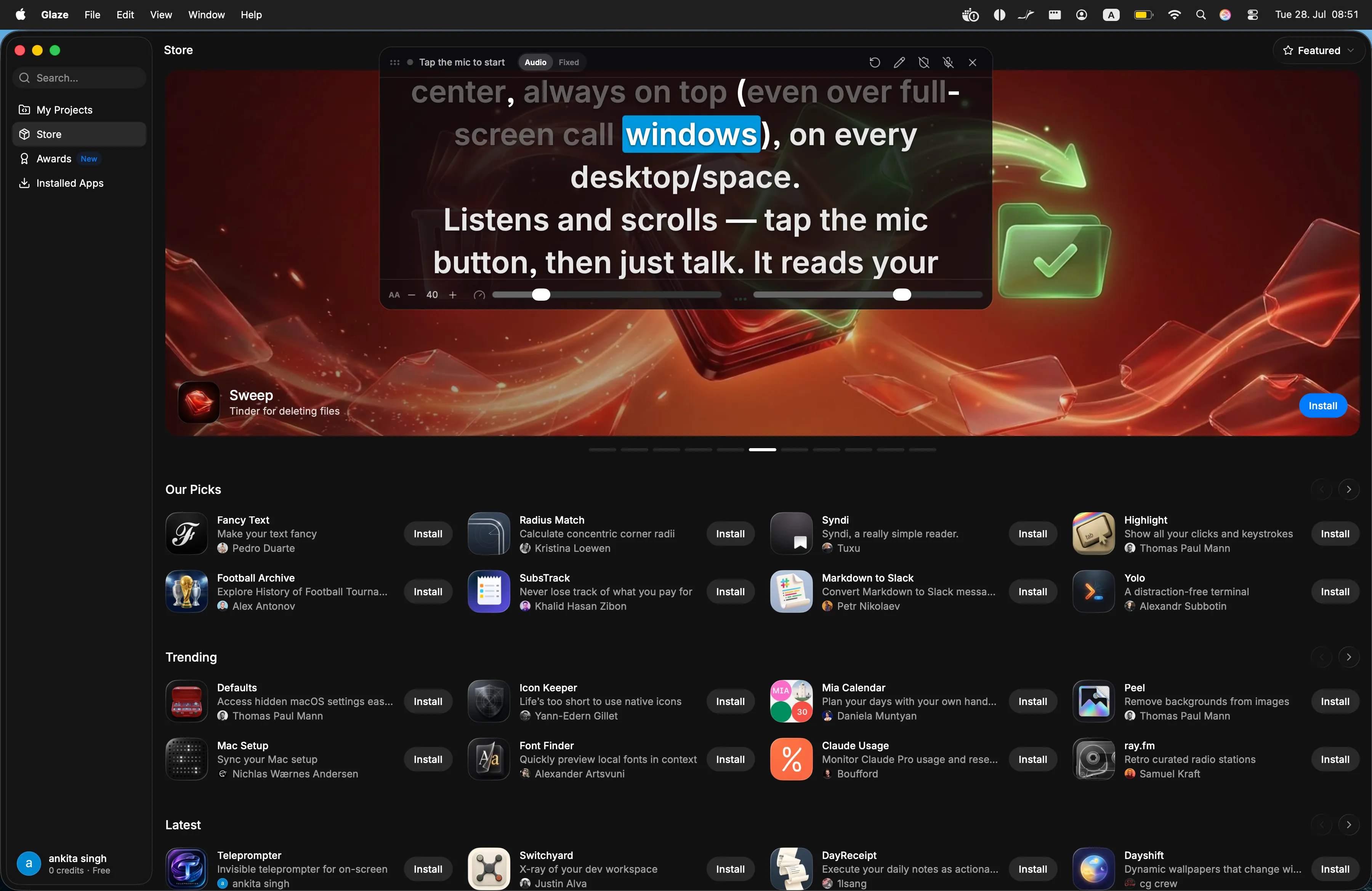Click the Peel app icon

pyautogui.click(x=1093, y=701)
